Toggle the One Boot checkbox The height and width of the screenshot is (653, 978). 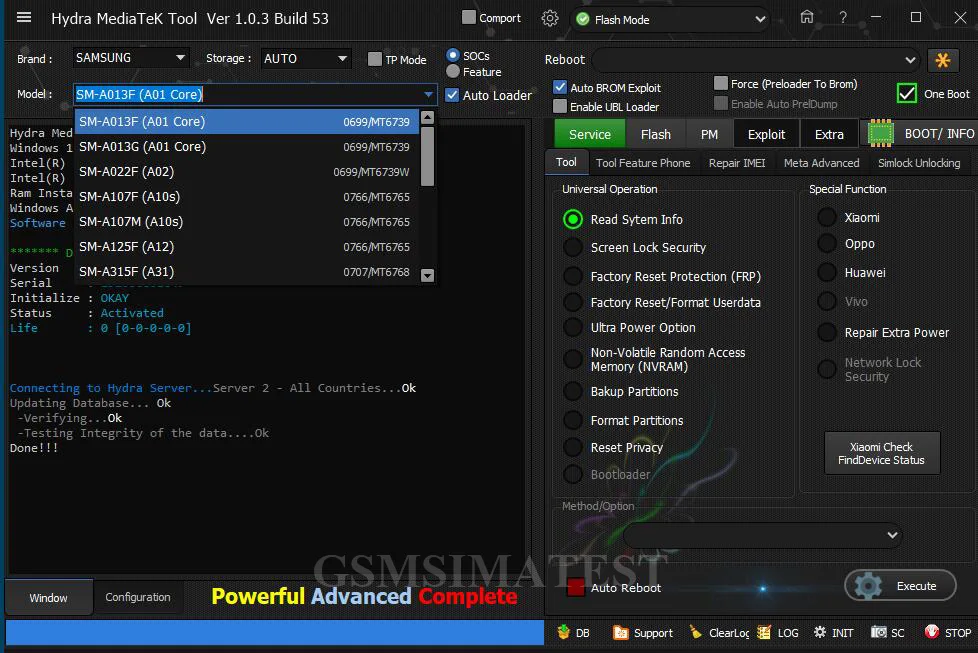coord(906,94)
